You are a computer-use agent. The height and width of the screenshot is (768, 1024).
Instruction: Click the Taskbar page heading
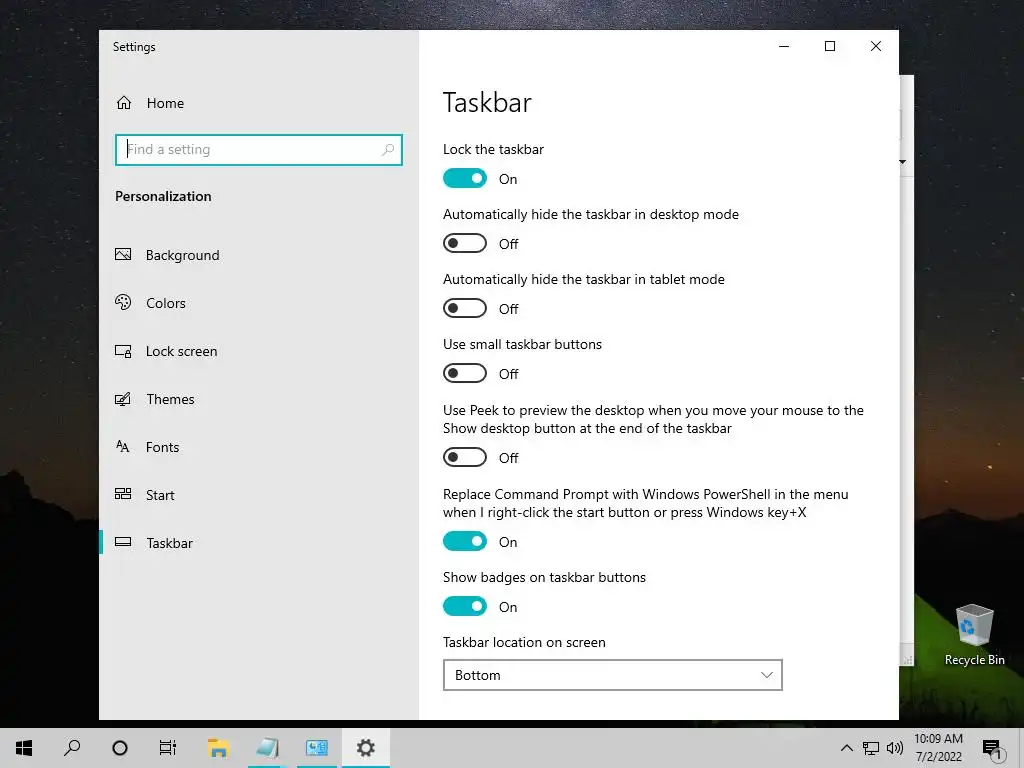487,103
